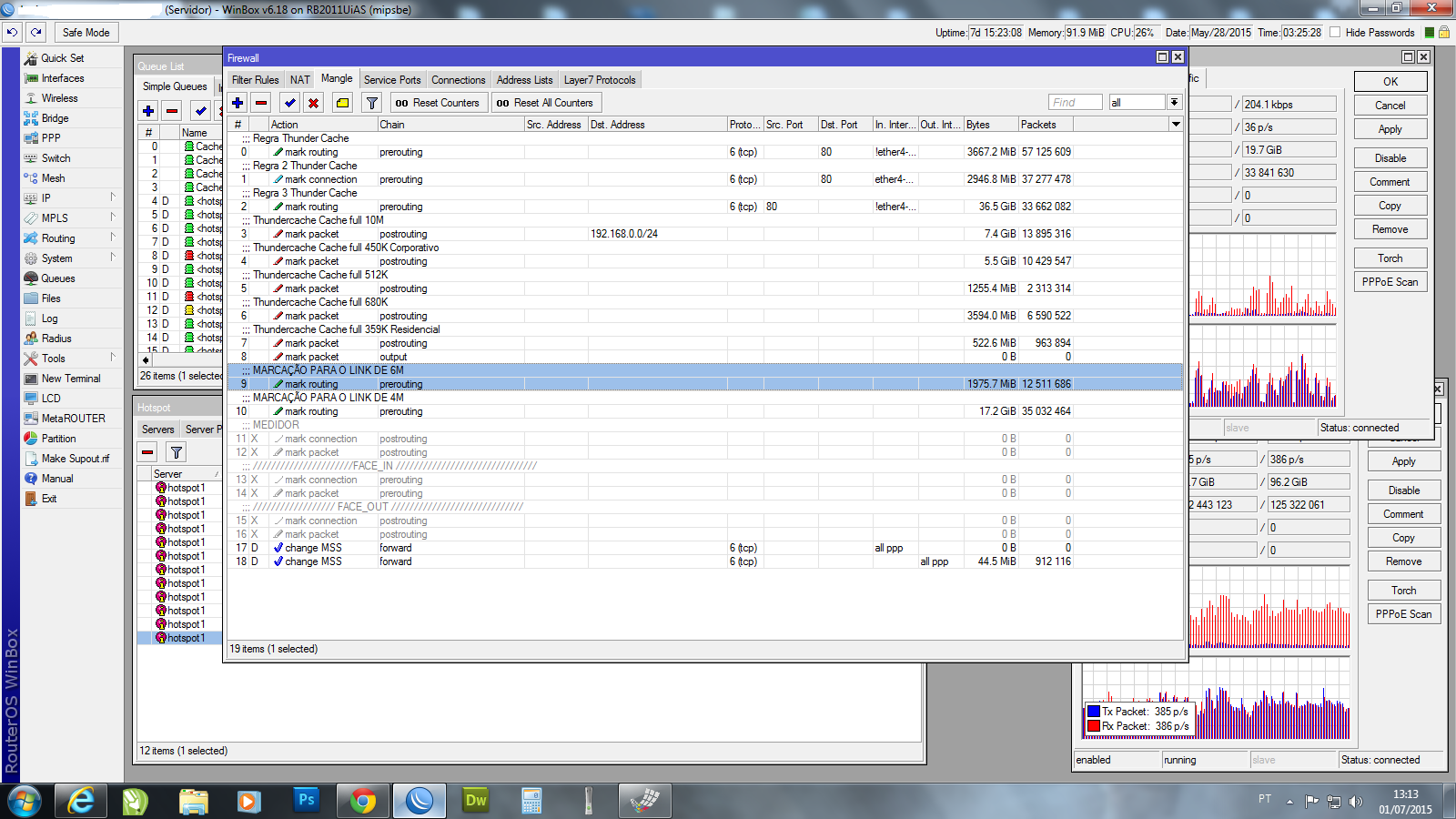Disable selected Firewall rule with red X icon
This screenshot has height=819, width=1456.
click(313, 103)
